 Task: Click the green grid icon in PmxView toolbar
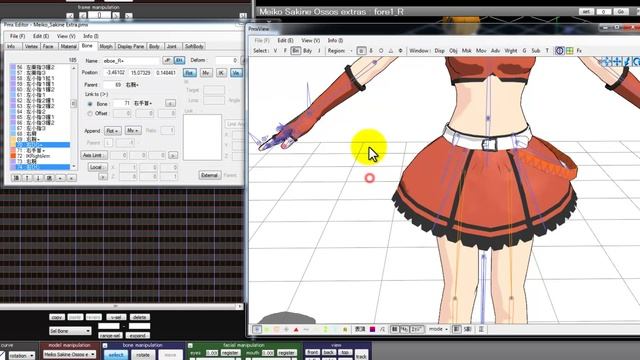tap(569, 51)
